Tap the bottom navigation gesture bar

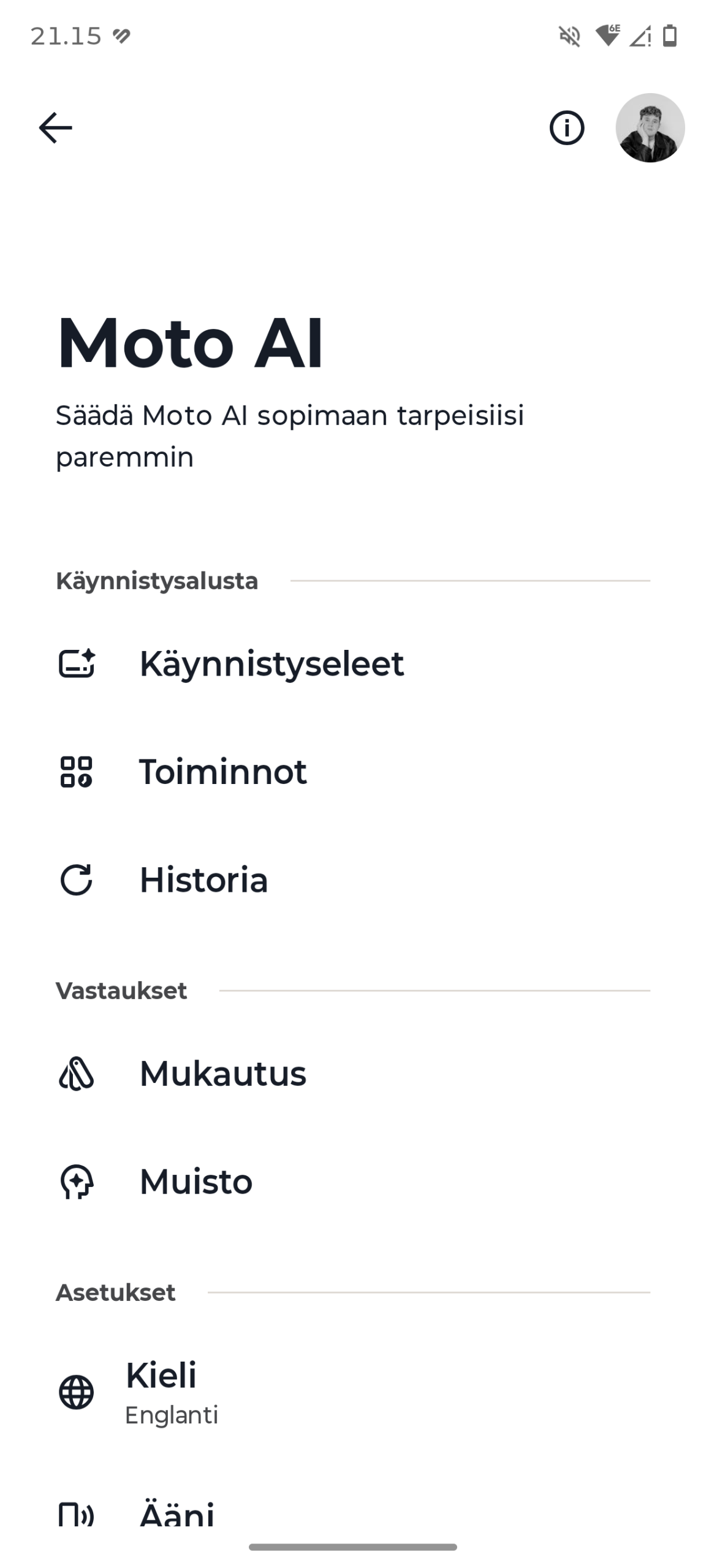click(x=353, y=1547)
